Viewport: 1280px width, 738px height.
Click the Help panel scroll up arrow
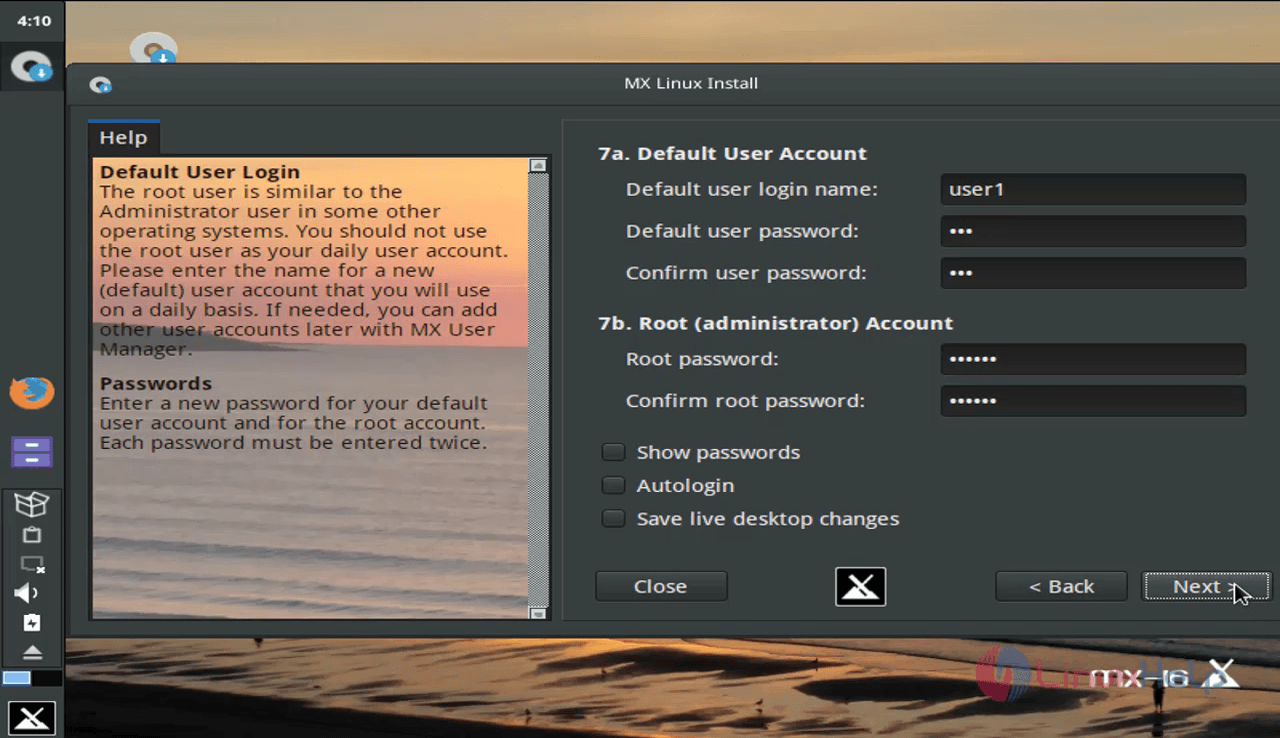(538, 165)
